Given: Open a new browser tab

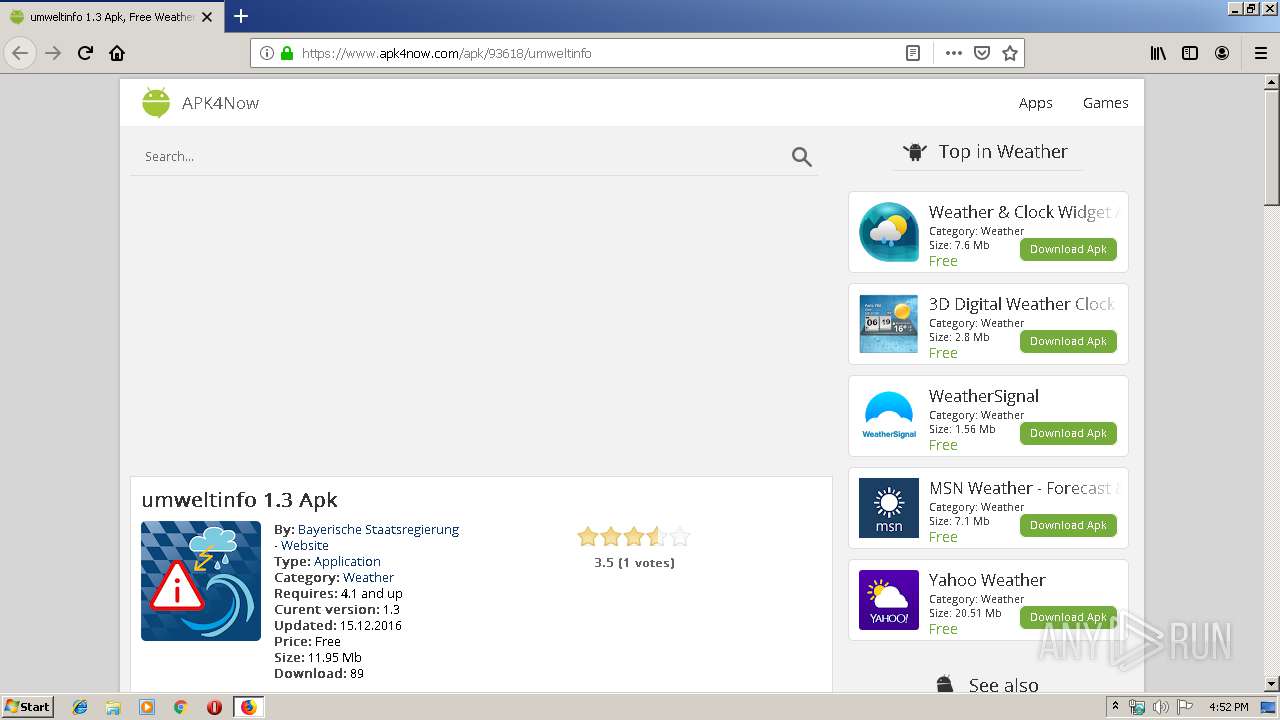Looking at the screenshot, I should coord(241,16).
